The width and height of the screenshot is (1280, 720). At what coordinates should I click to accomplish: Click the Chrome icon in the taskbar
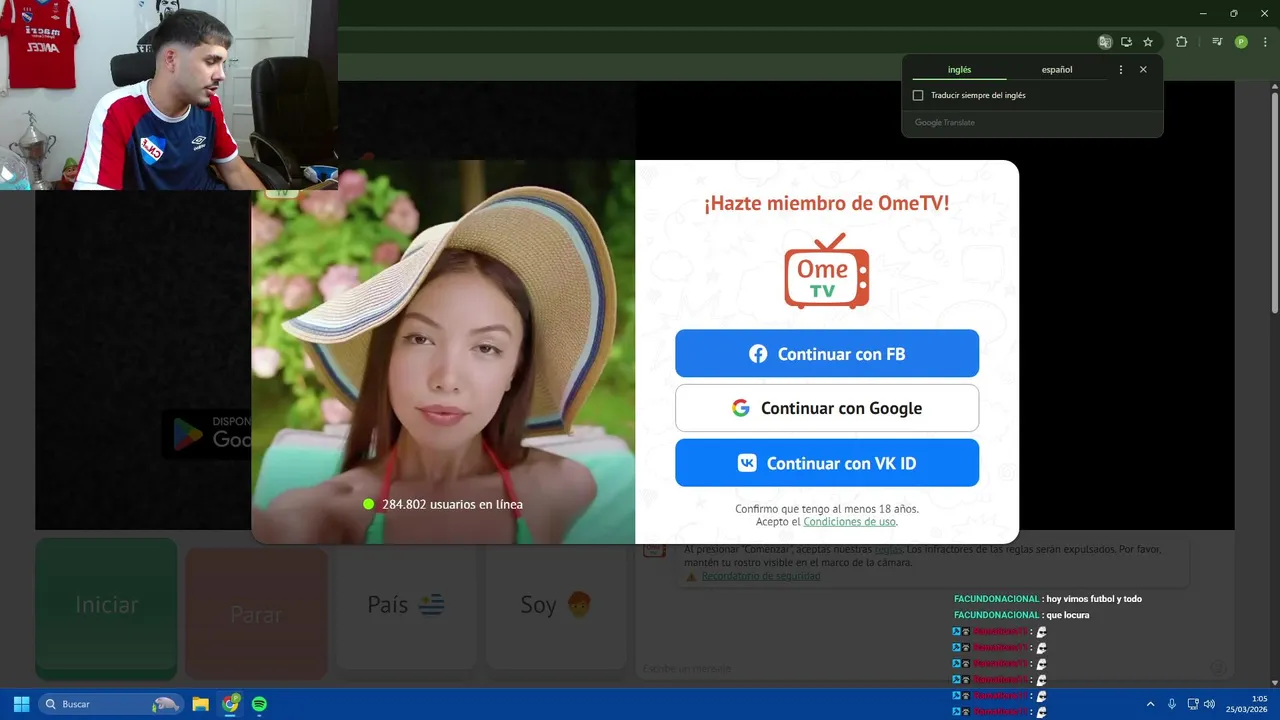coord(231,704)
